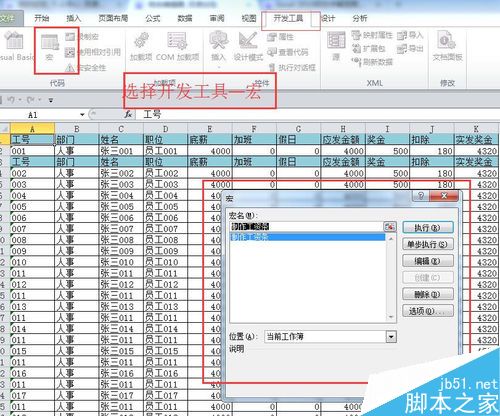Toggle Use Relative References (使用相对引用)
500x416 pixels.
tap(93, 52)
